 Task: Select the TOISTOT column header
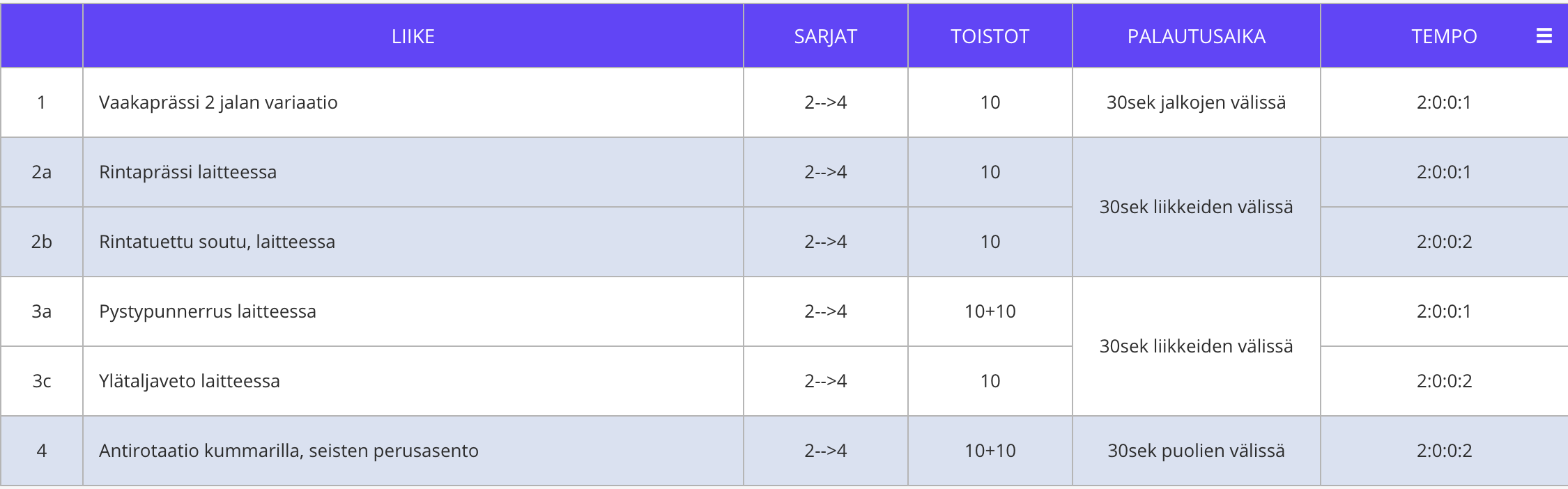pyautogui.click(x=990, y=36)
